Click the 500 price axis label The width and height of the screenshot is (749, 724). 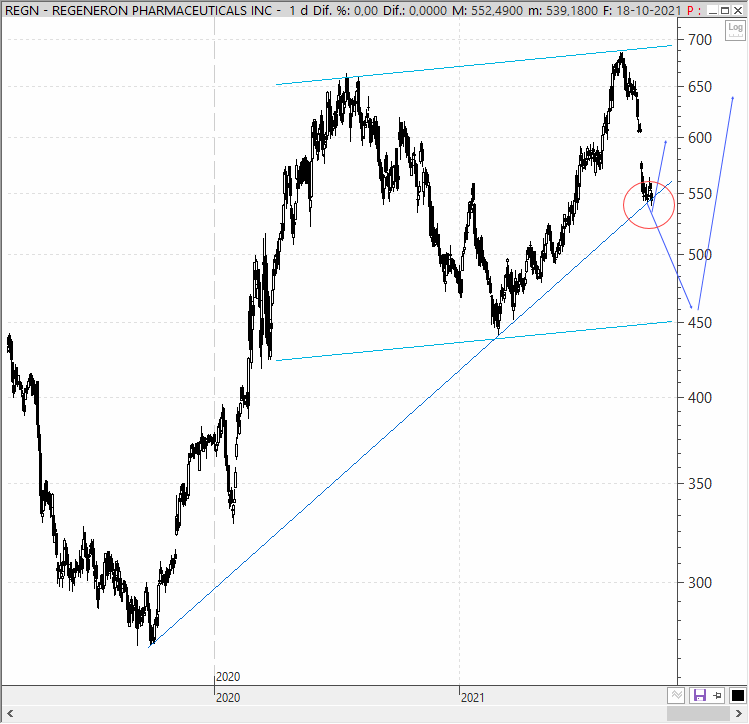700,255
